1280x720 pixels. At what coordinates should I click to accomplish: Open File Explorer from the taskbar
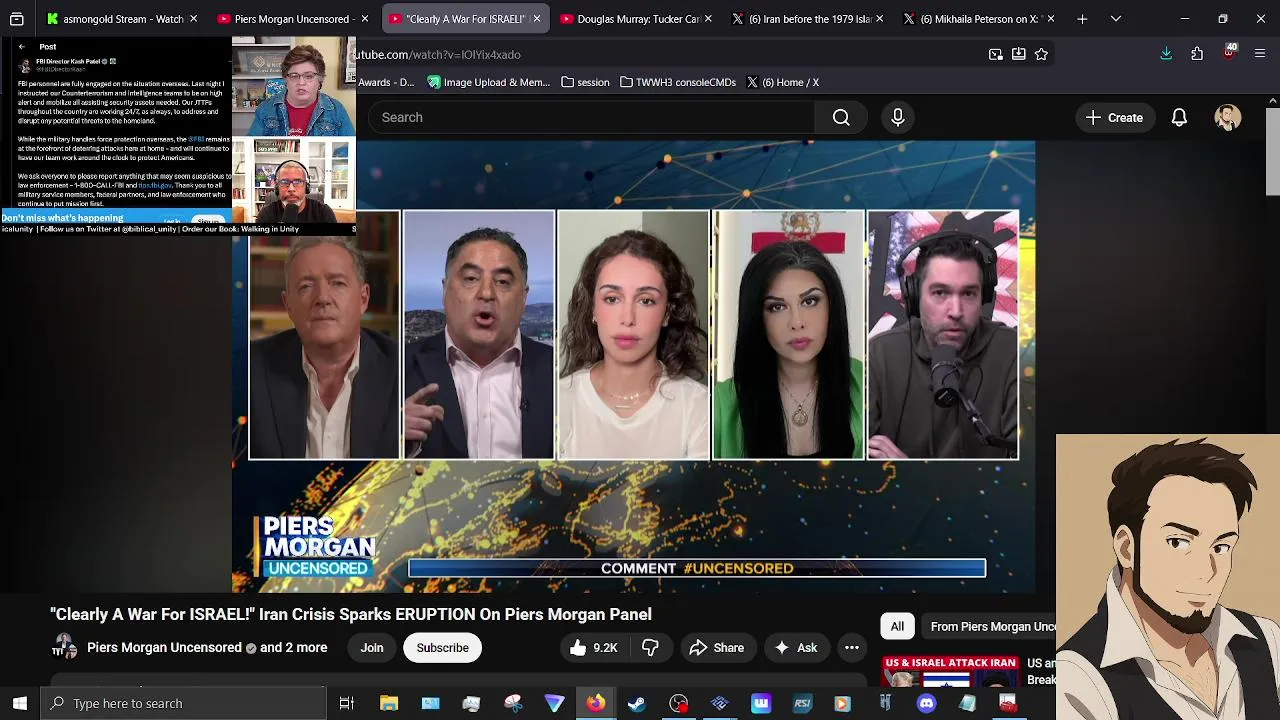click(389, 703)
